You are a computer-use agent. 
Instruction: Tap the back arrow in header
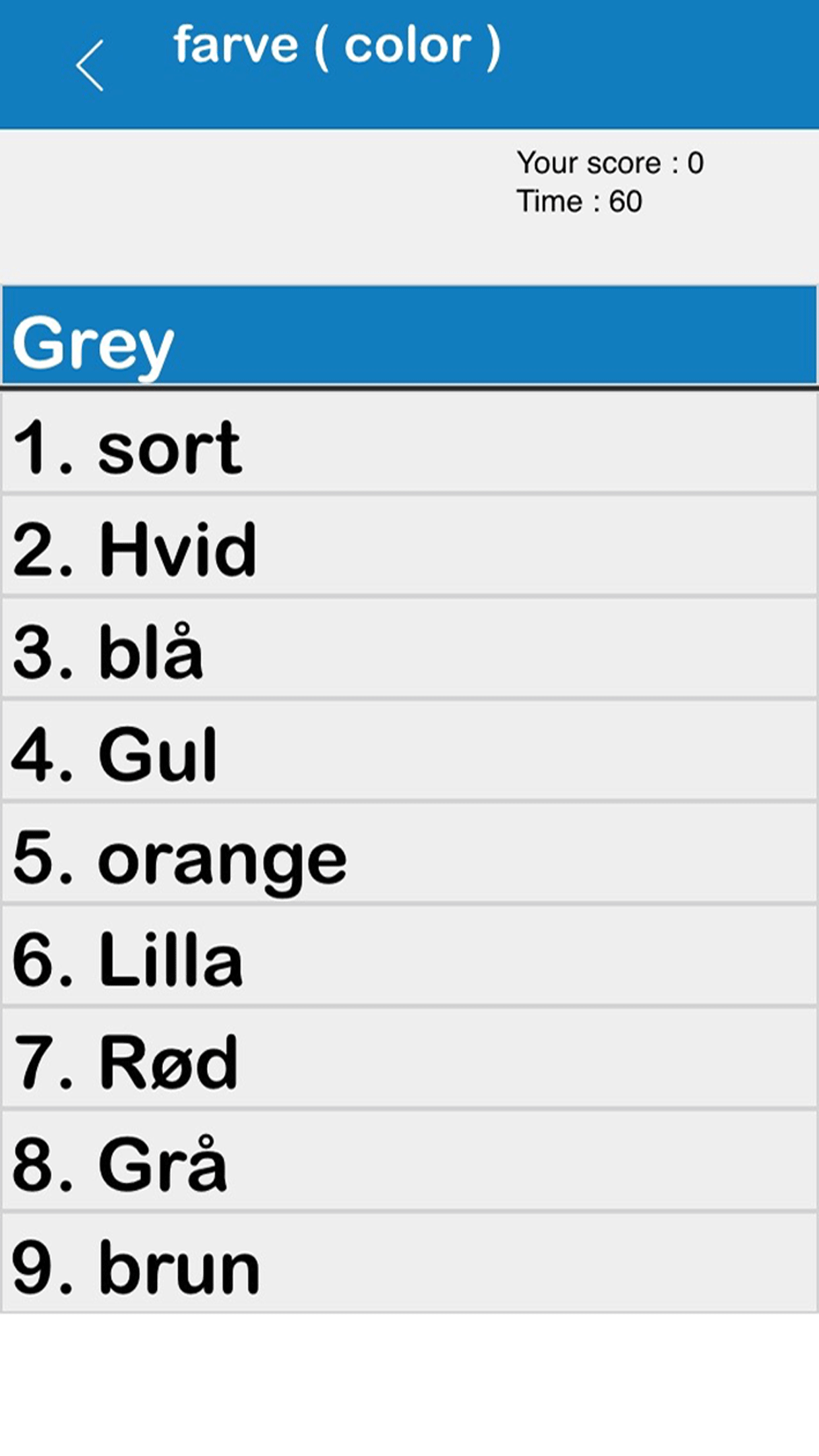pos(90,65)
